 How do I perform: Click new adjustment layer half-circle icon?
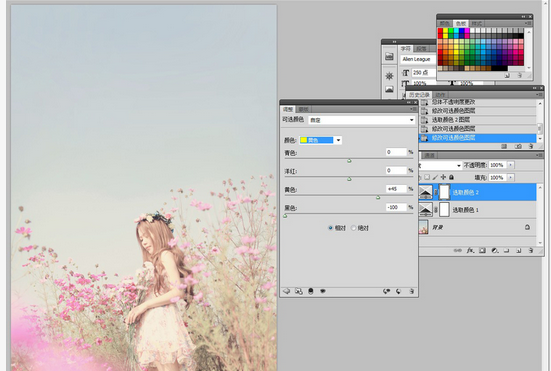click(x=495, y=250)
